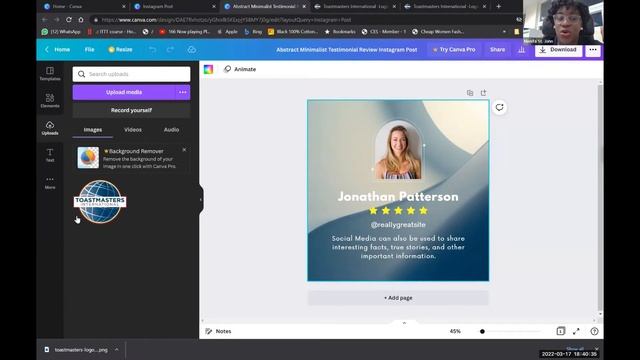The image size is (640, 360).
Task: Click the Download button
Action: tap(558, 50)
